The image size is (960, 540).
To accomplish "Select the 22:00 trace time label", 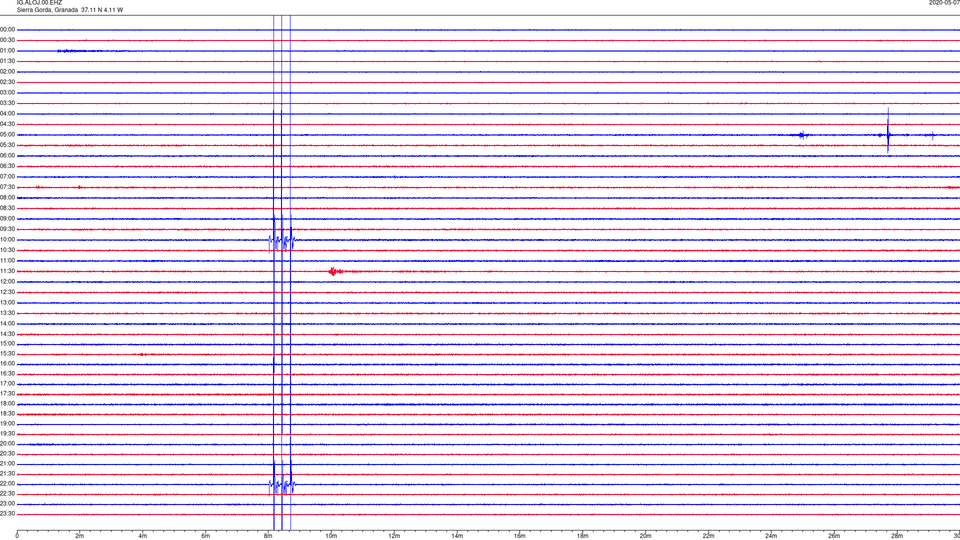I will point(8,484).
